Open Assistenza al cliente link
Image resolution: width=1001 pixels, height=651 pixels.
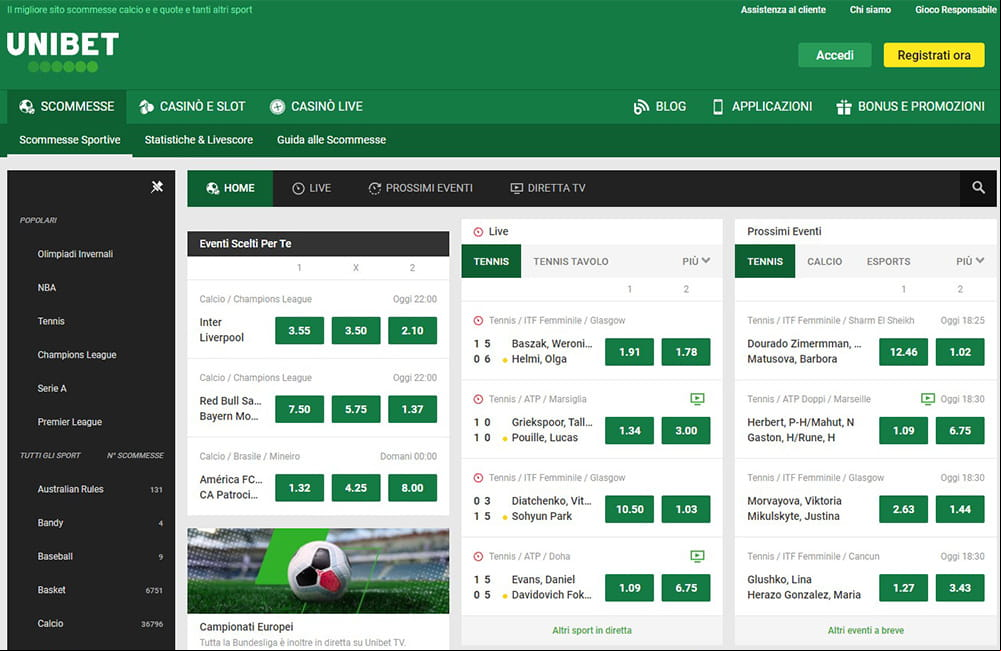tap(783, 10)
